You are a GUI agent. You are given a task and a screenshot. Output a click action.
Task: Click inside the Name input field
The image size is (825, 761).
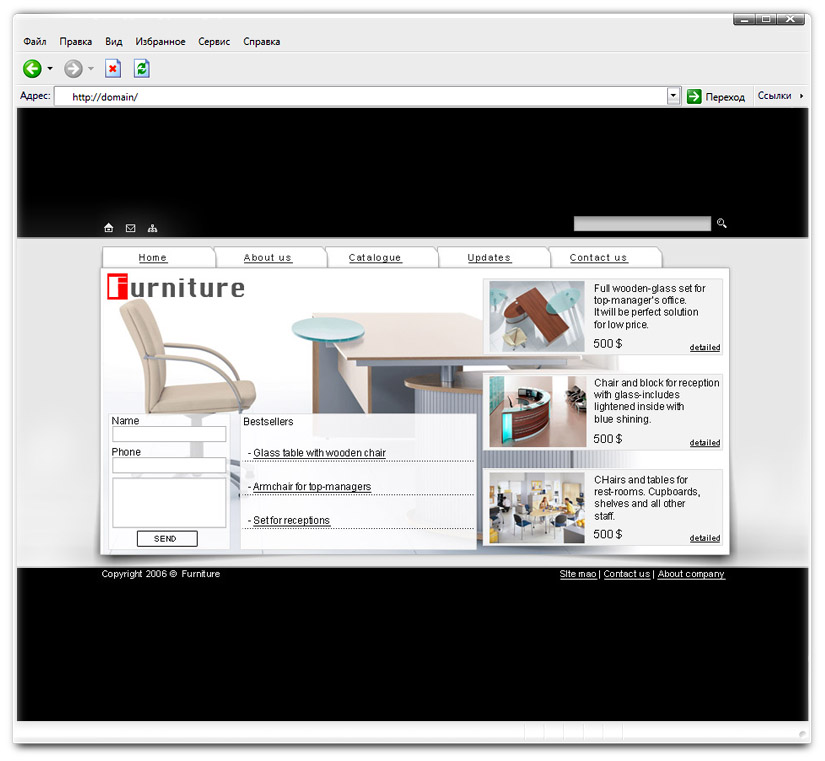point(169,435)
